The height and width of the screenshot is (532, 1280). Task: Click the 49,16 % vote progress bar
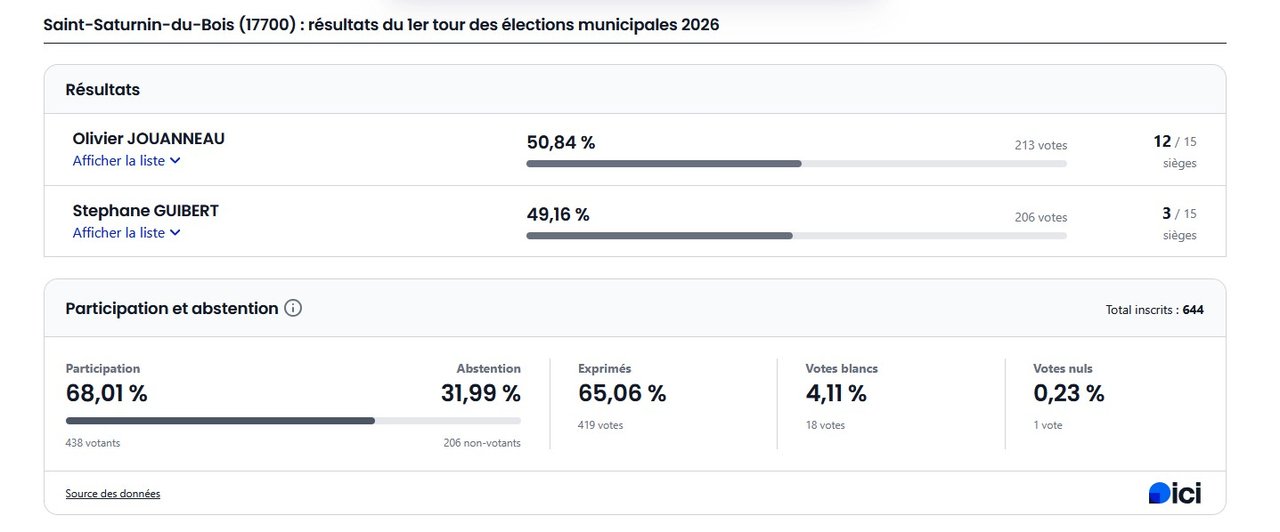[x=796, y=236]
